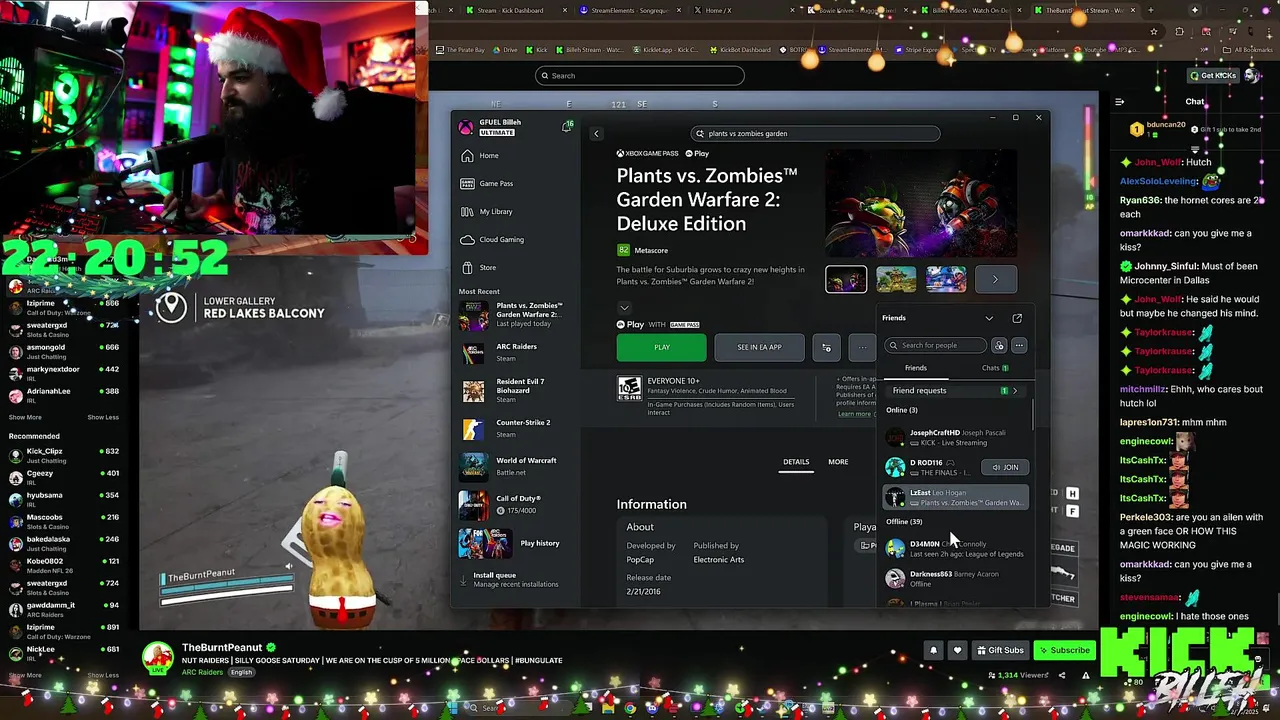Click green Subscribe button on Kick
Viewport: 1280px width, 720px height.
click(x=1063, y=650)
